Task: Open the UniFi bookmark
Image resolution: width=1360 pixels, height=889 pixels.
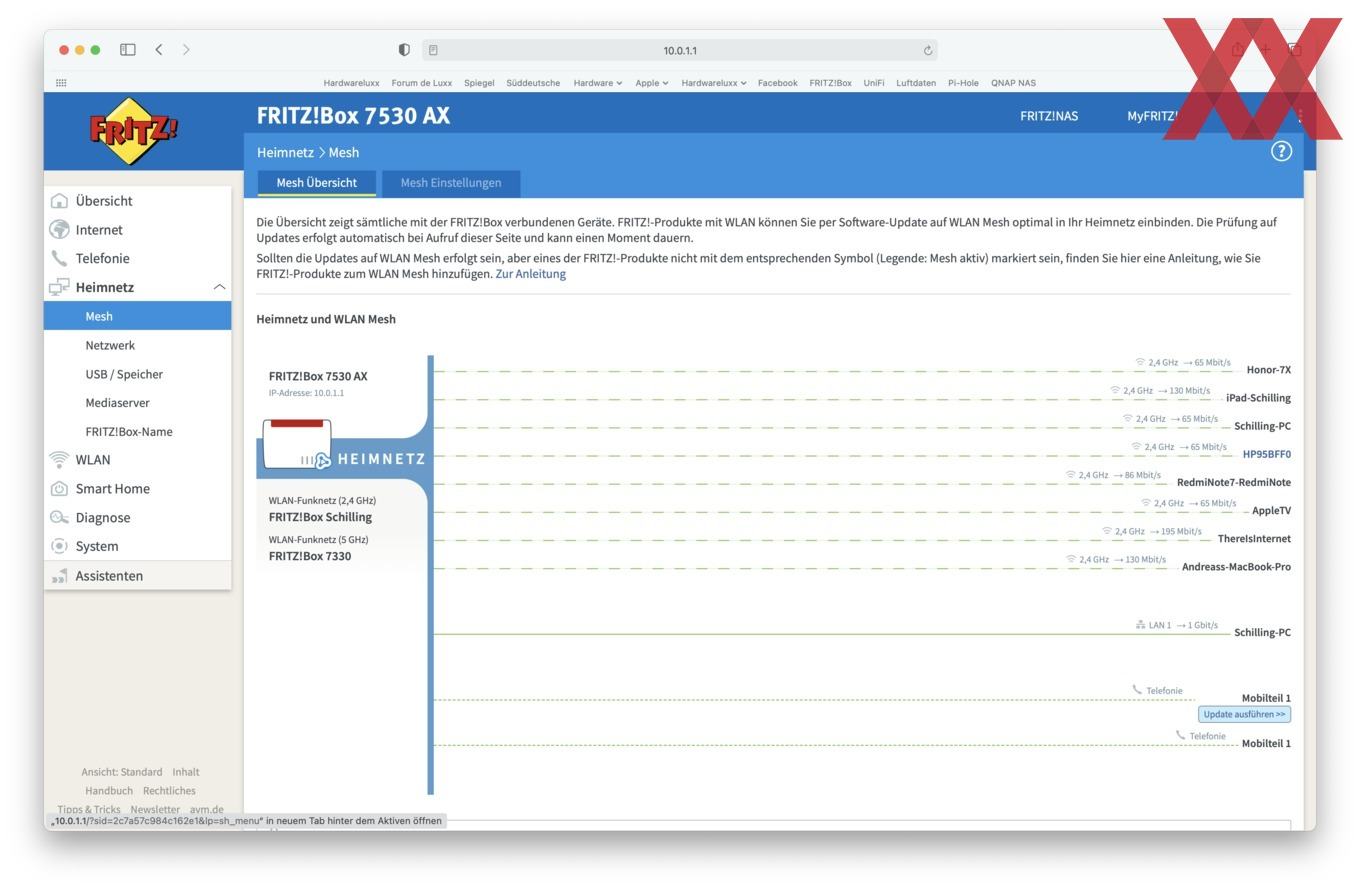Action: click(874, 83)
